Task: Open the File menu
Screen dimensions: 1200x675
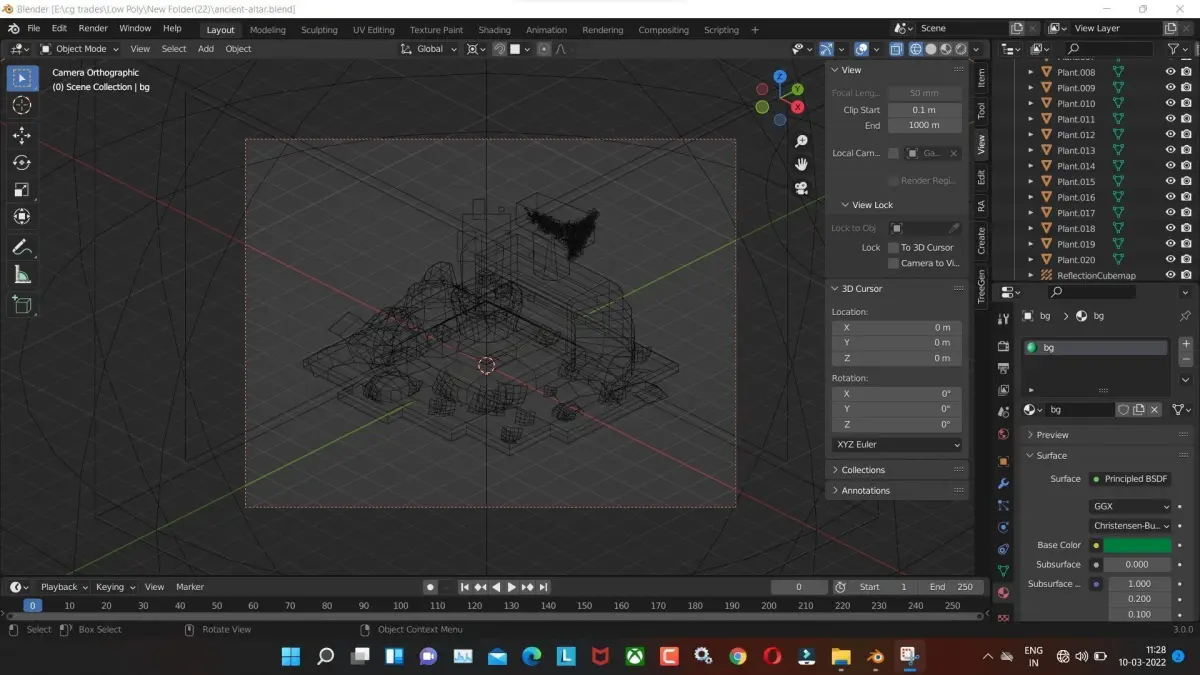Action: coord(33,28)
